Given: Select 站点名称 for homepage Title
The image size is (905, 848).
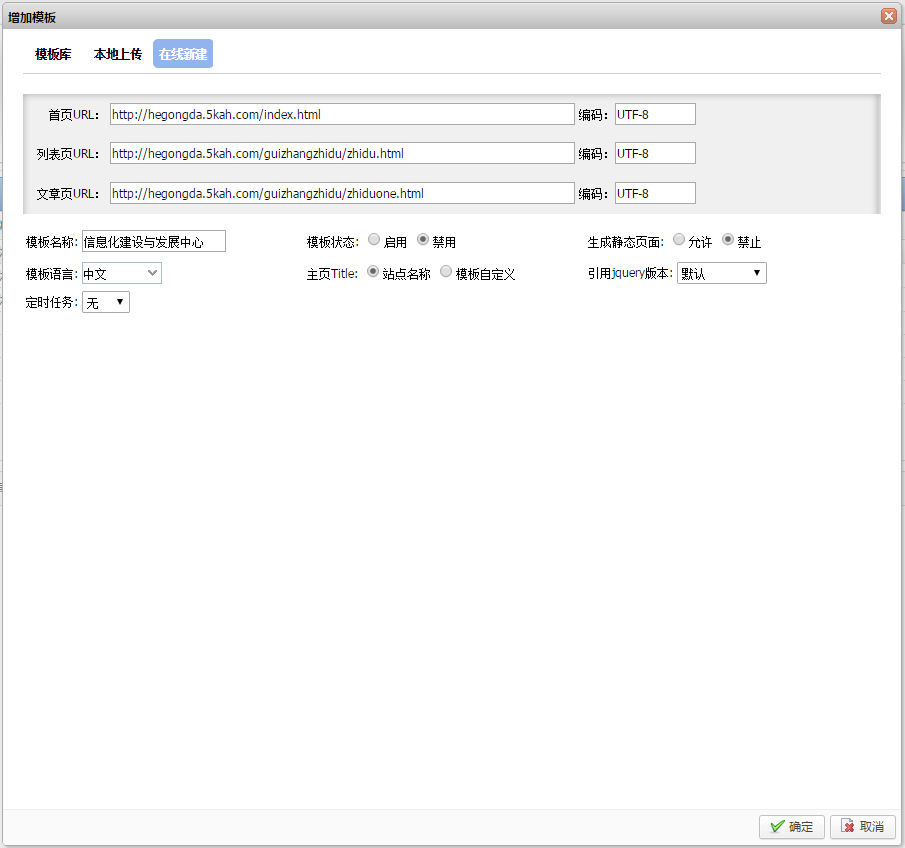Looking at the screenshot, I should coord(374,271).
